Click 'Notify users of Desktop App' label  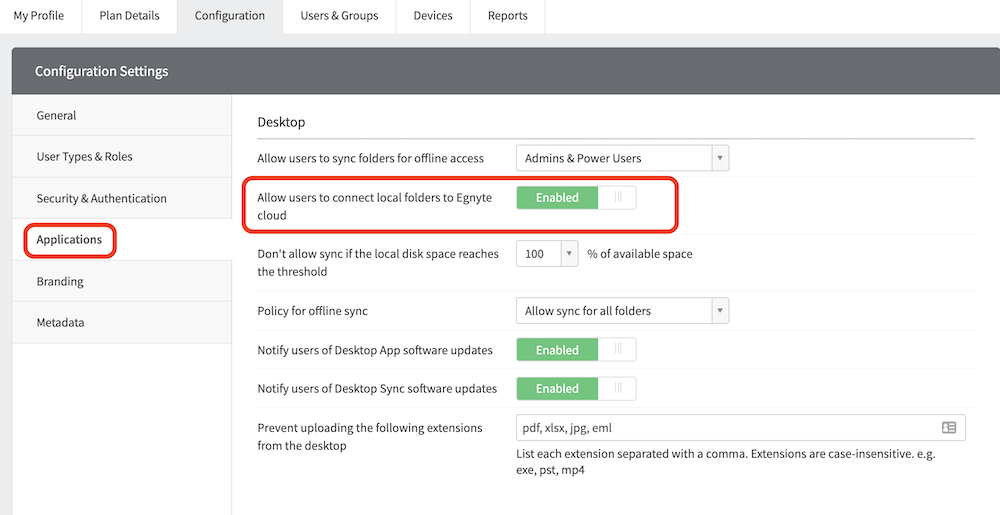tap(375, 350)
